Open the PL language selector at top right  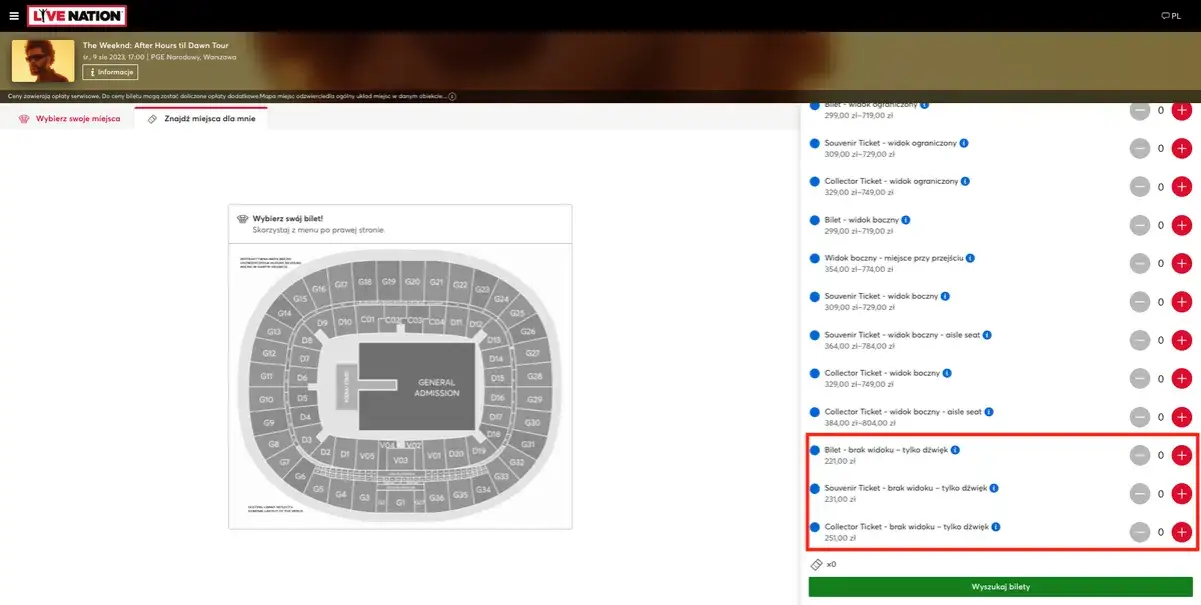pyautogui.click(x=1173, y=15)
